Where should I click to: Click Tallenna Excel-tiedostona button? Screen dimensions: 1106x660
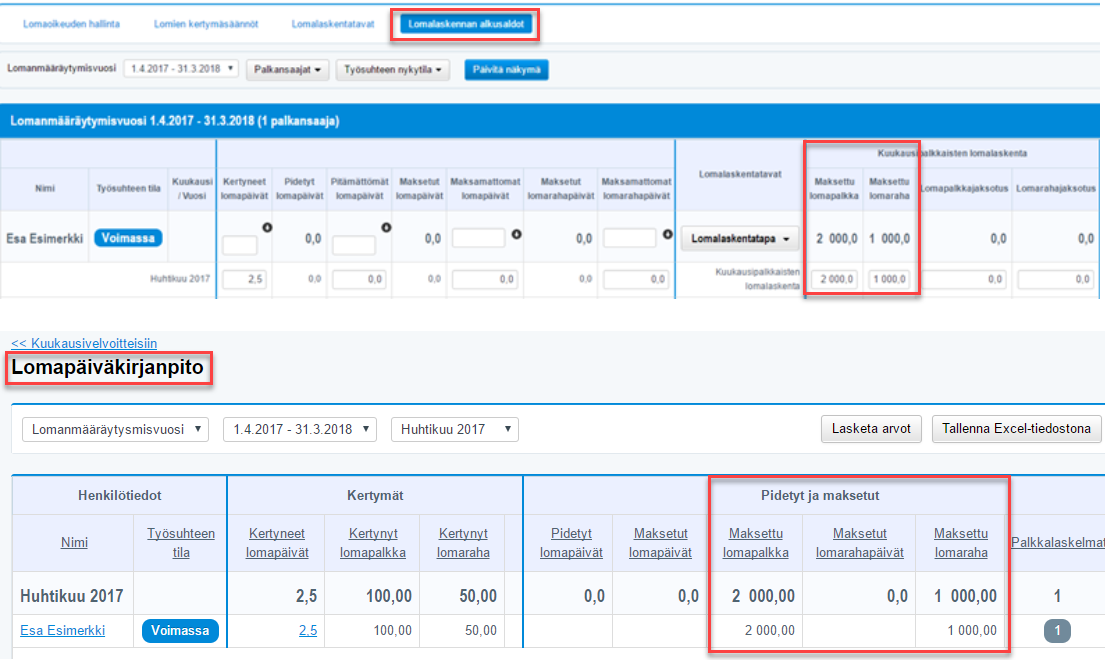point(1016,429)
